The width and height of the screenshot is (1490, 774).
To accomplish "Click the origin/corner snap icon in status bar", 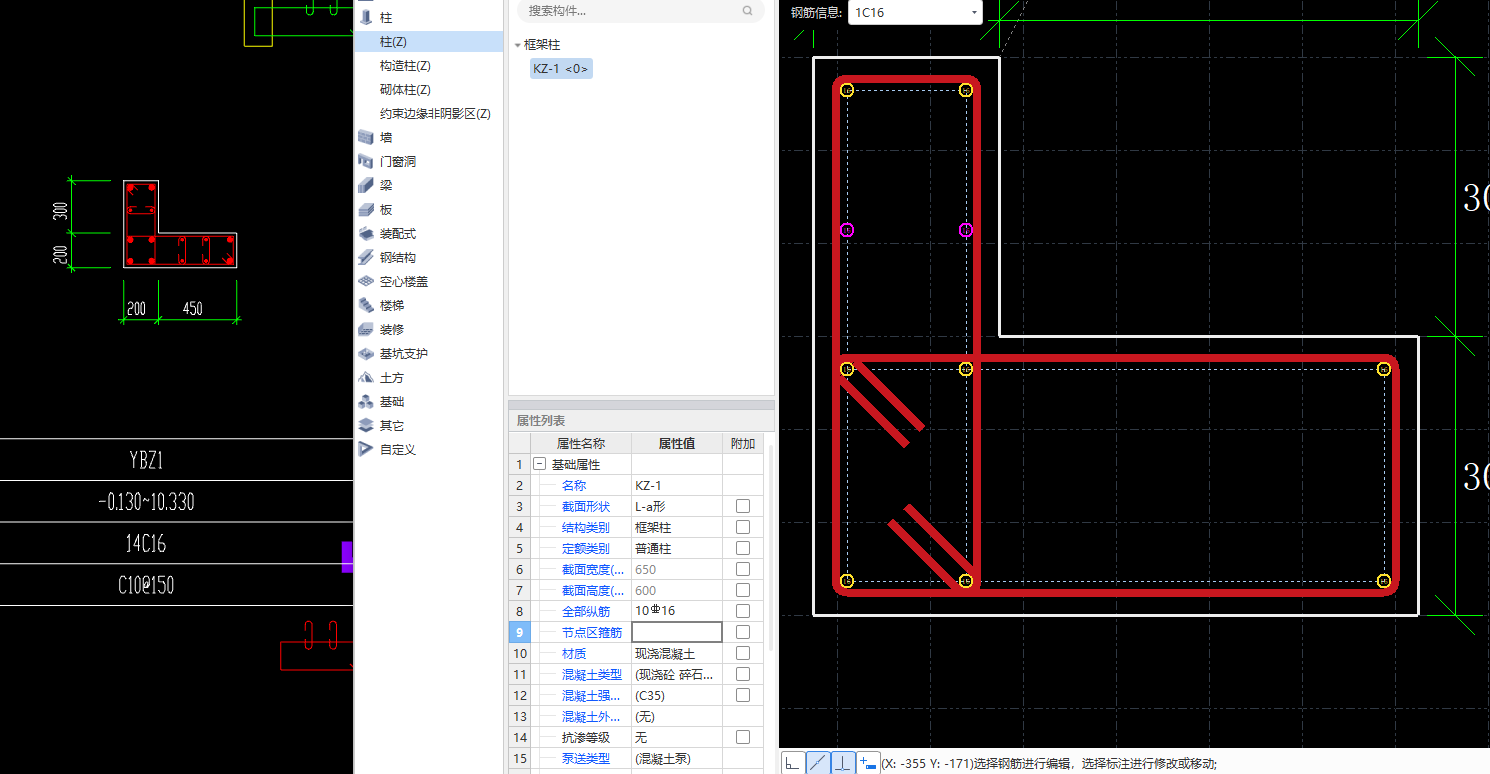I will [x=792, y=762].
